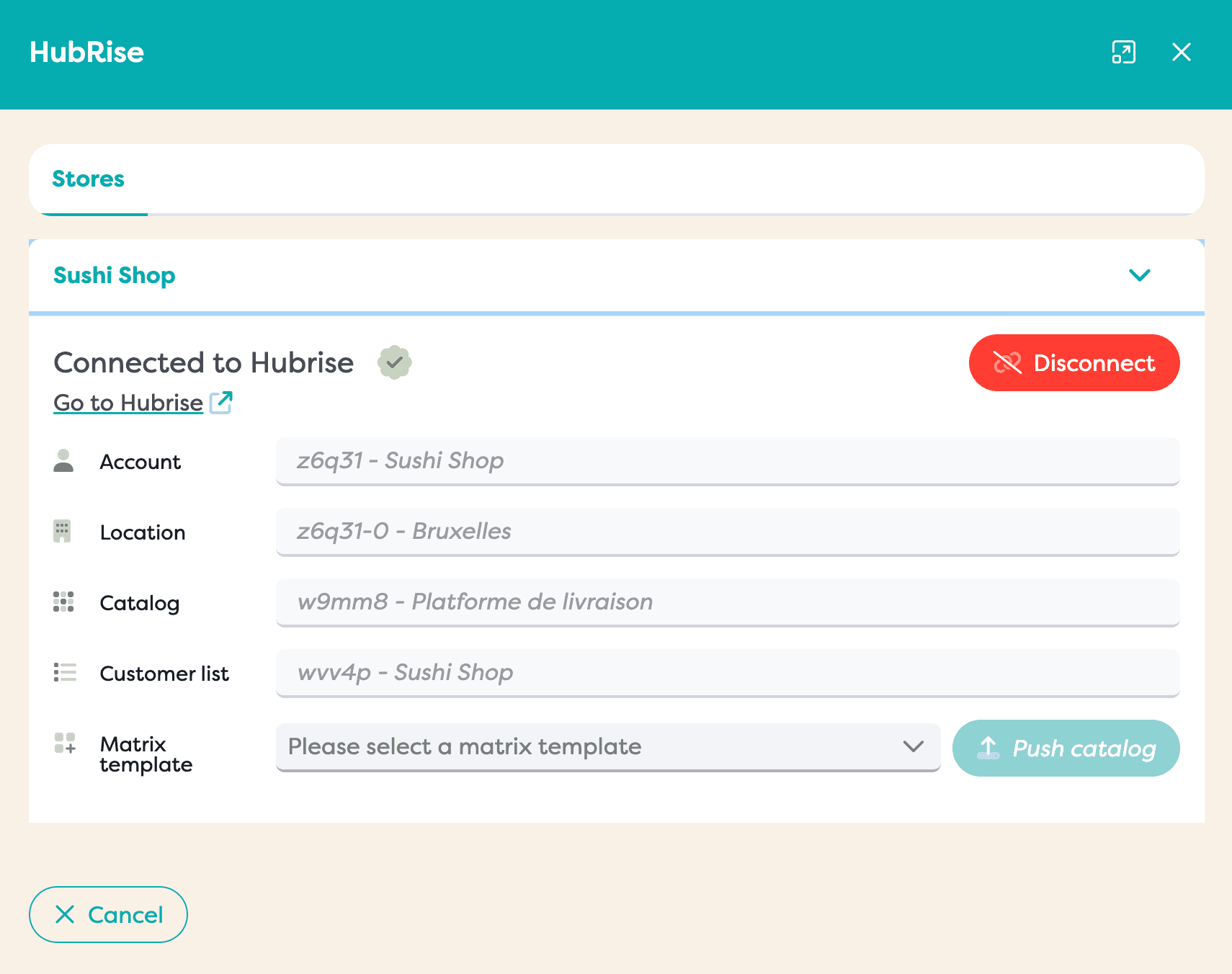Click the external link icon beside Go to Hubrise
Viewport: 1232px width, 974px height.
coord(221,403)
